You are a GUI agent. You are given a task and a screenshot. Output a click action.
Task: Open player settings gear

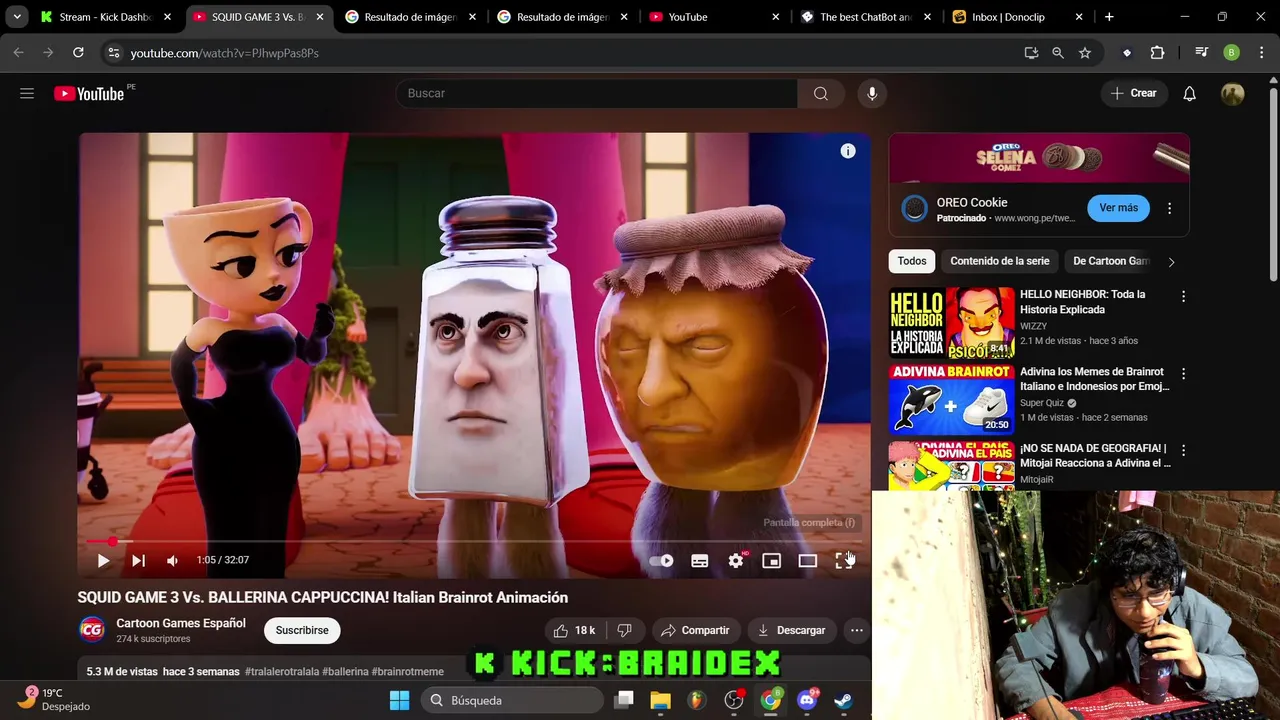tap(736, 560)
